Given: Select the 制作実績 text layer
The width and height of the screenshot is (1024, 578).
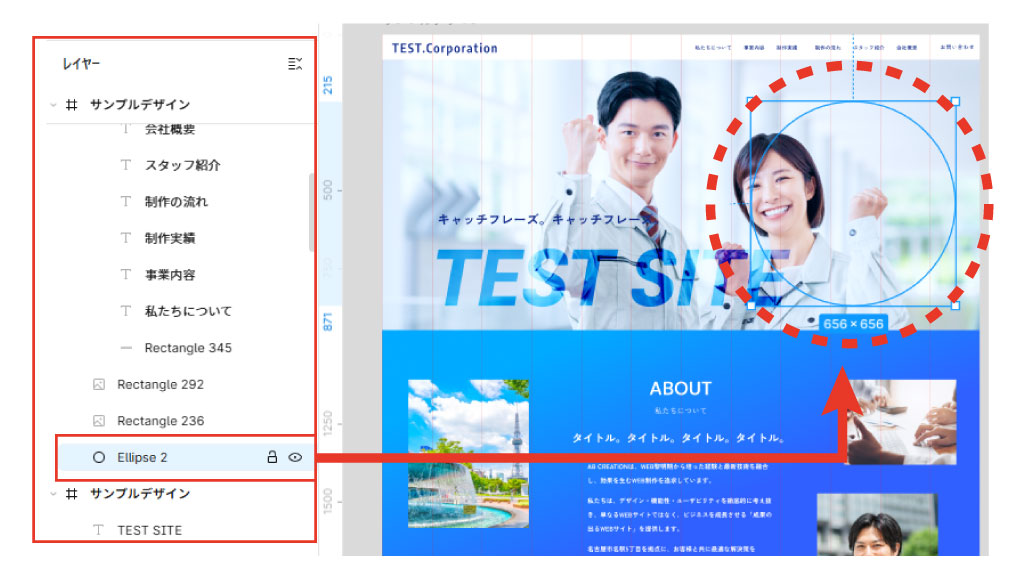Looking at the screenshot, I should coord(169,238).
